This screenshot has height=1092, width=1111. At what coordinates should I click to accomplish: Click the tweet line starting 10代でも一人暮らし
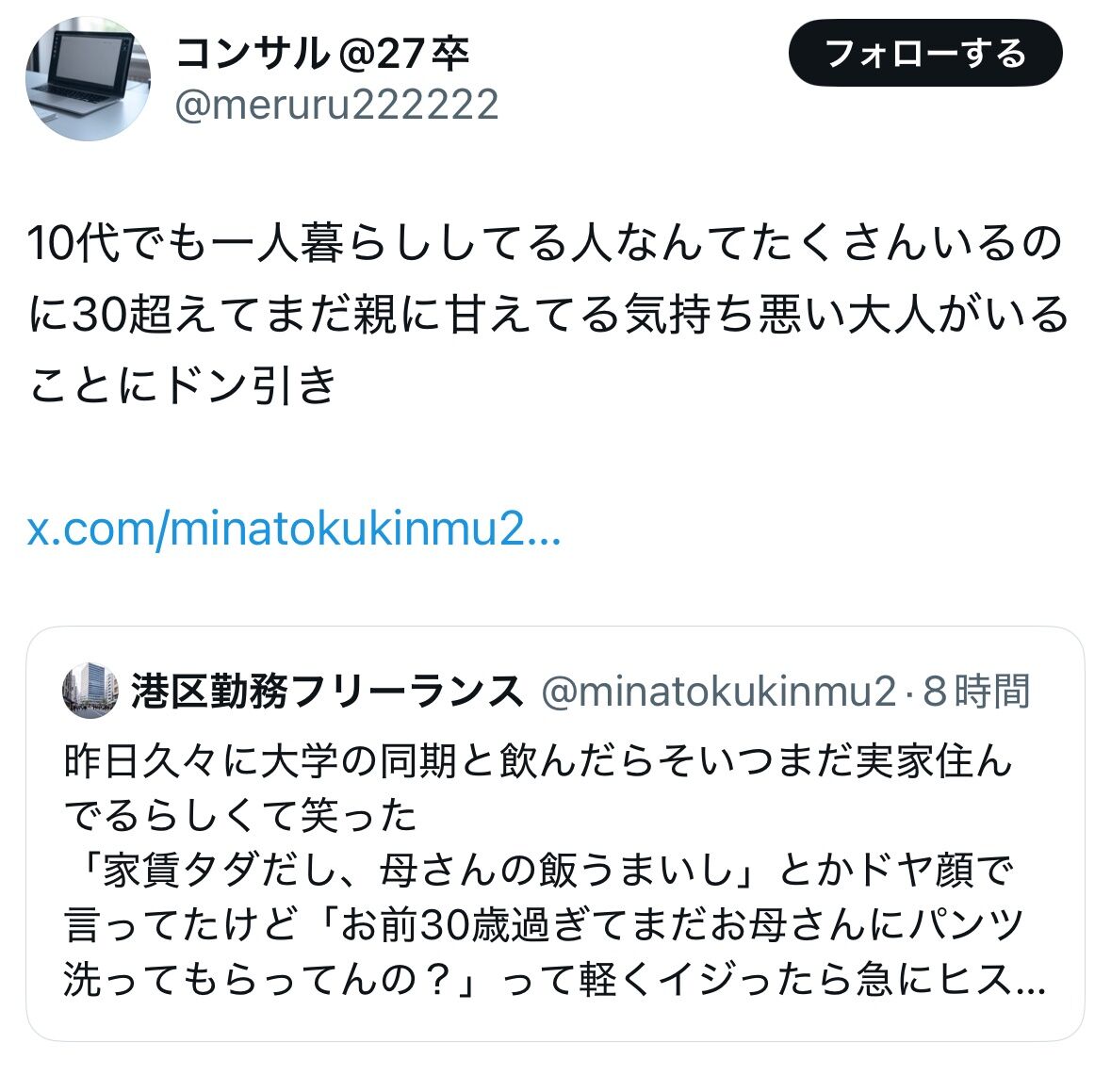point(544,243)
